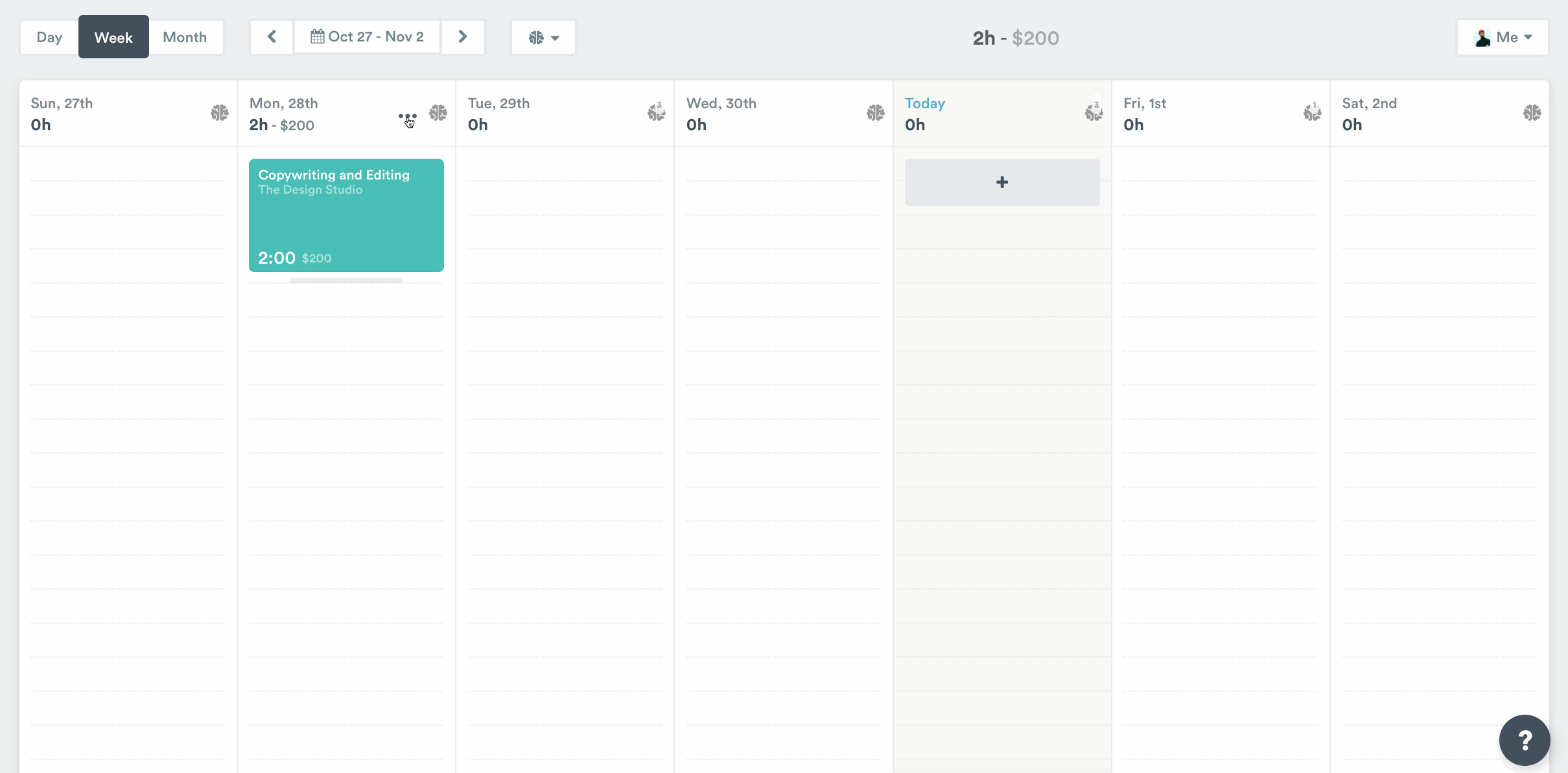Go to the previous week
The image size is (1568, 773).
(271, 36)
